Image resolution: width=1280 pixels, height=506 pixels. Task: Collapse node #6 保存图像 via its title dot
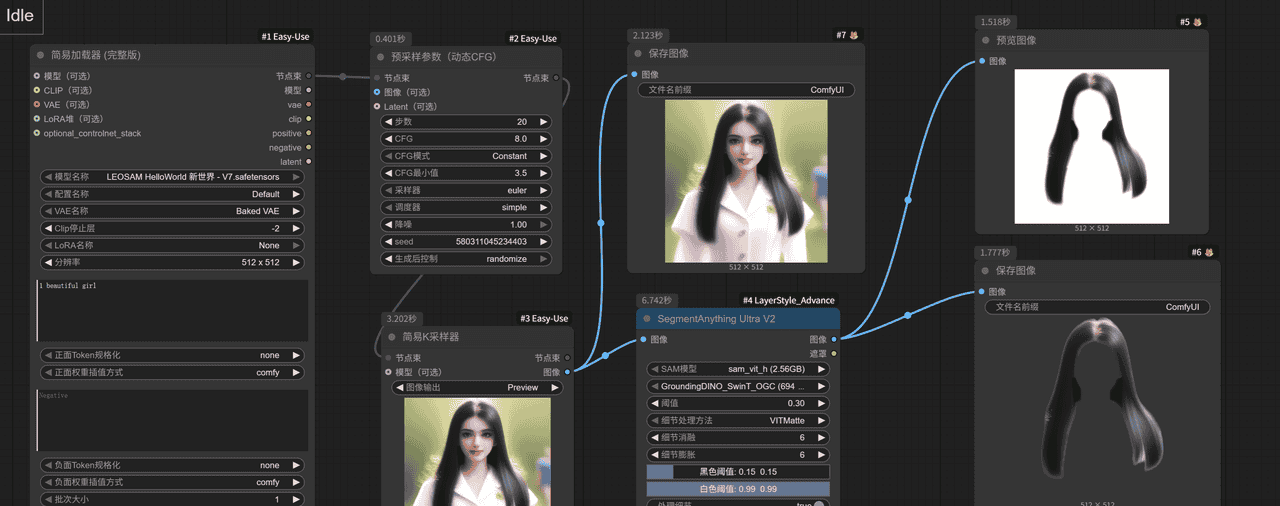pos(986,271)
